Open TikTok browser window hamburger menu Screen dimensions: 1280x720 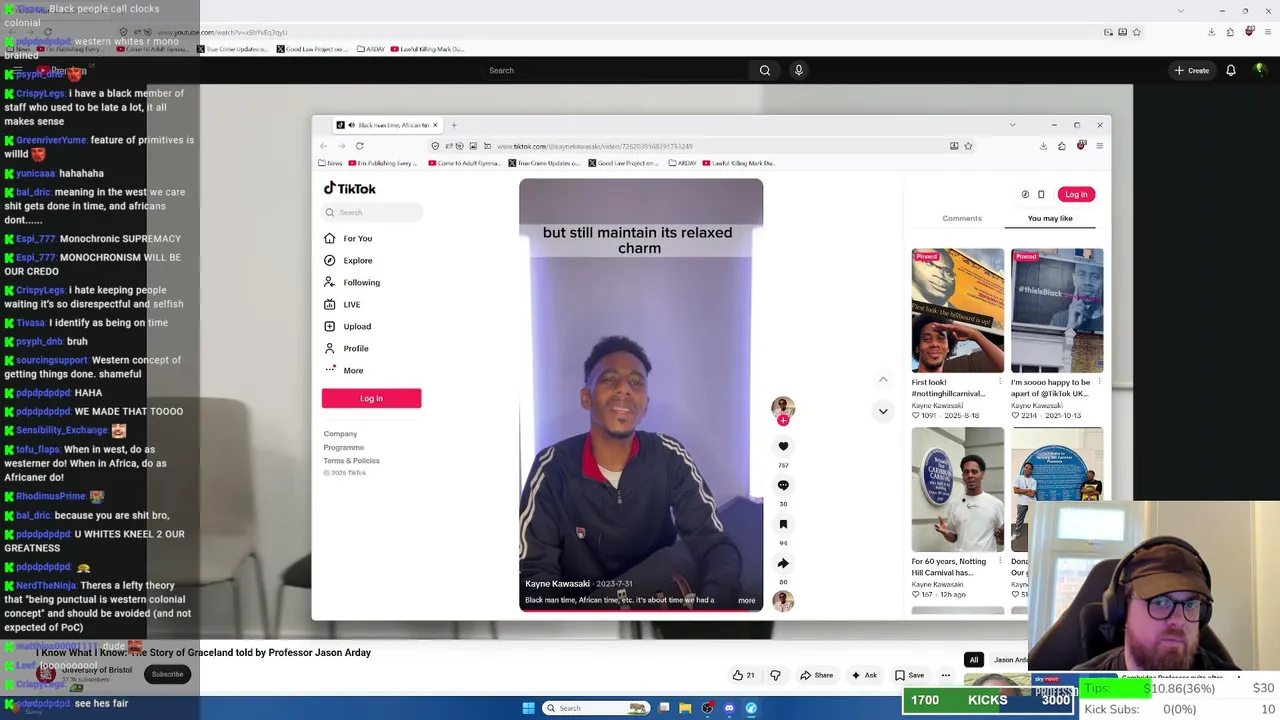(1099, 146)
